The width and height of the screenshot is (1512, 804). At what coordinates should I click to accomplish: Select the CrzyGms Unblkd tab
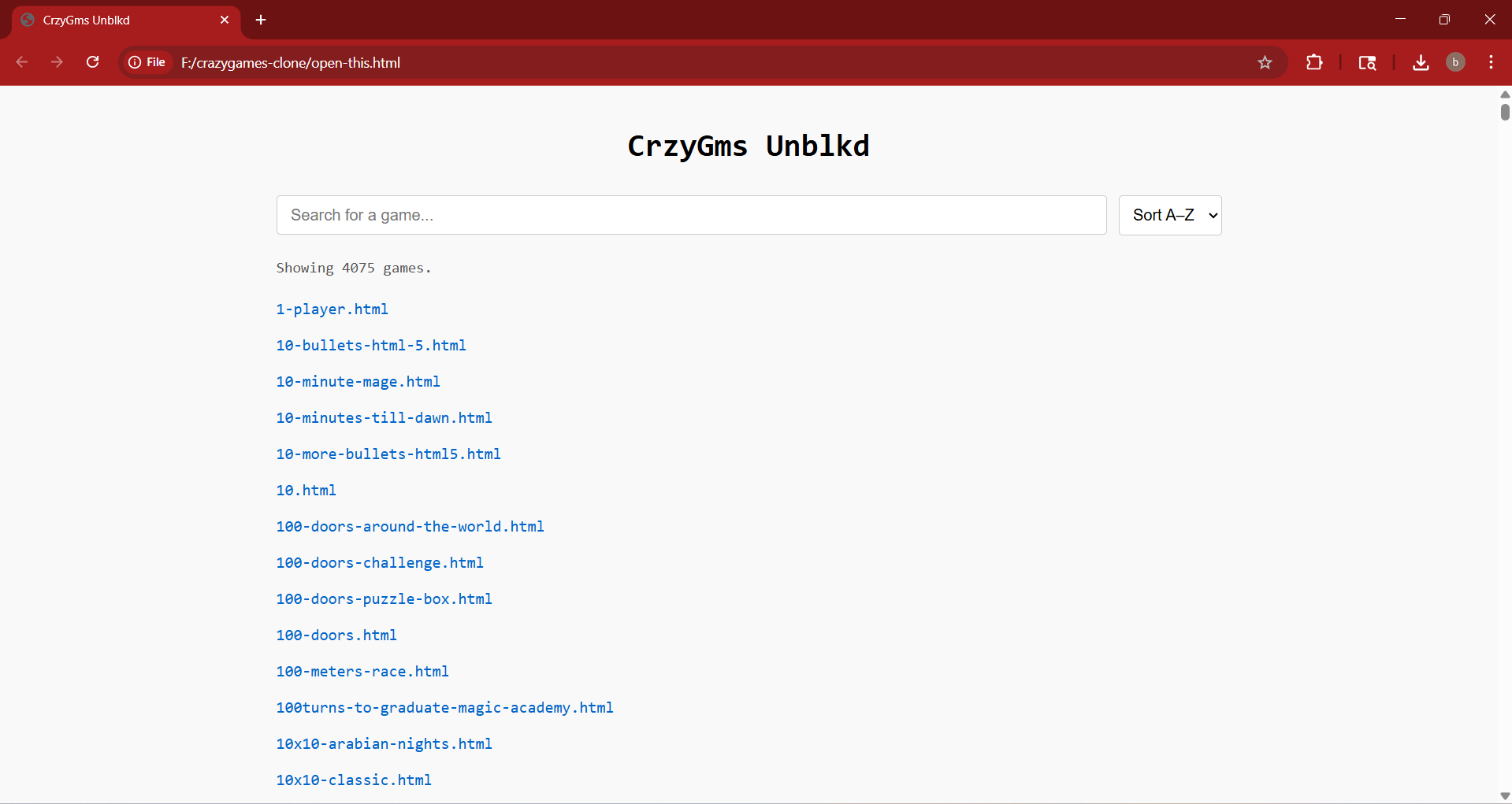tap(118, 20)
